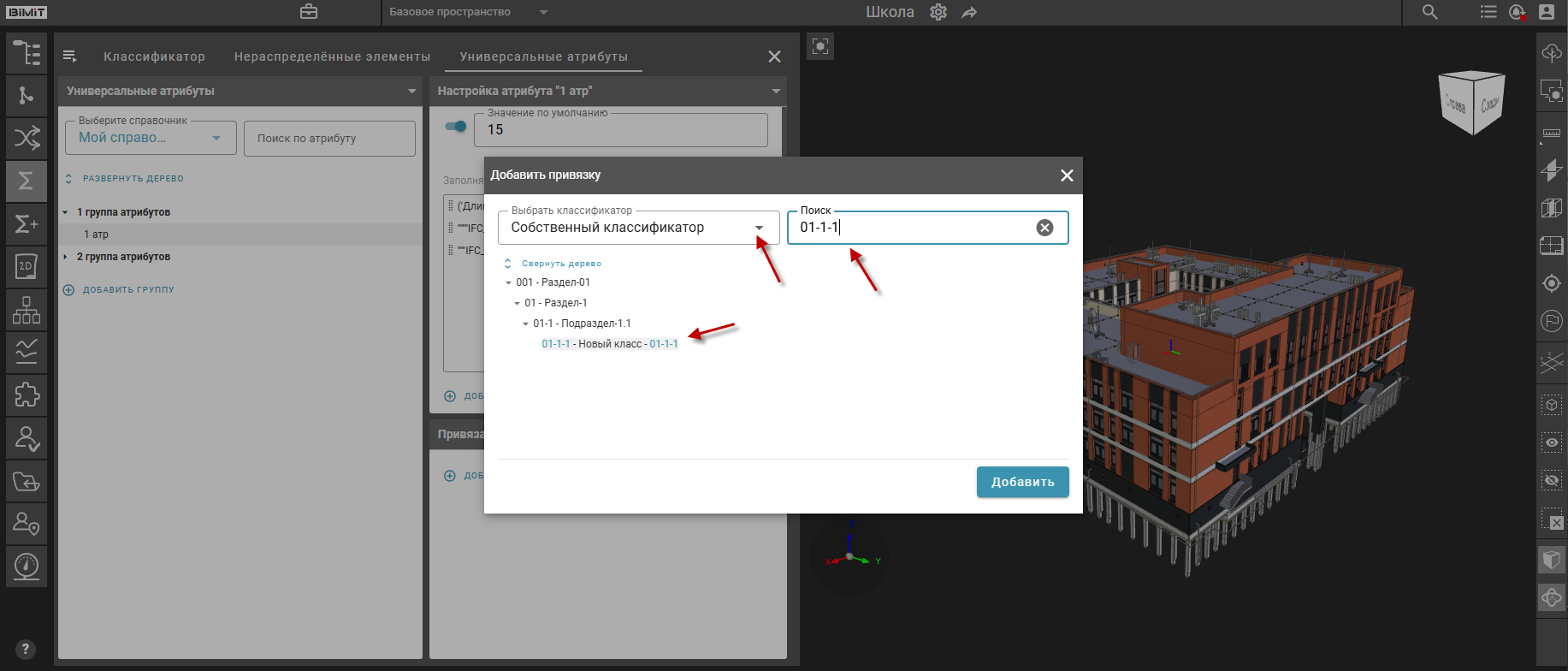The image size is (1568, 671).
Task: Open the search magnifier in top bar
Action: pos(1429,12)
